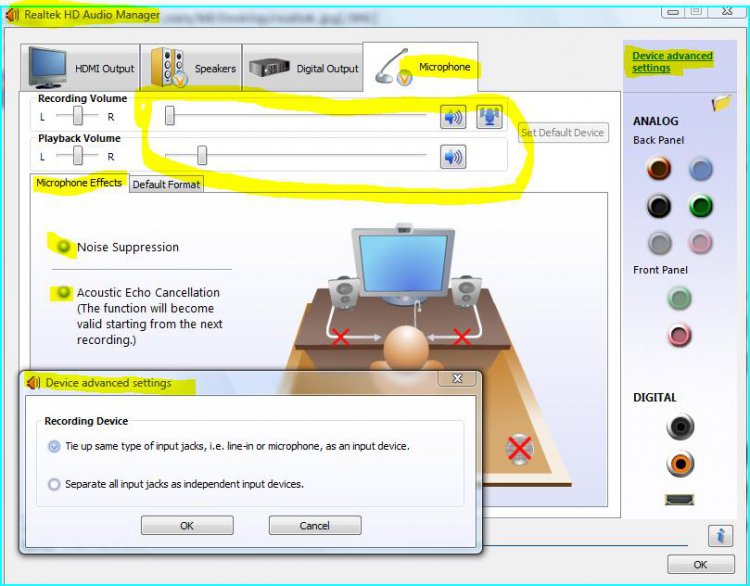The width and height of the screenshot is (750, 586).
Task: Click the red X speaker in room illustration
Action: click(519, 449)
